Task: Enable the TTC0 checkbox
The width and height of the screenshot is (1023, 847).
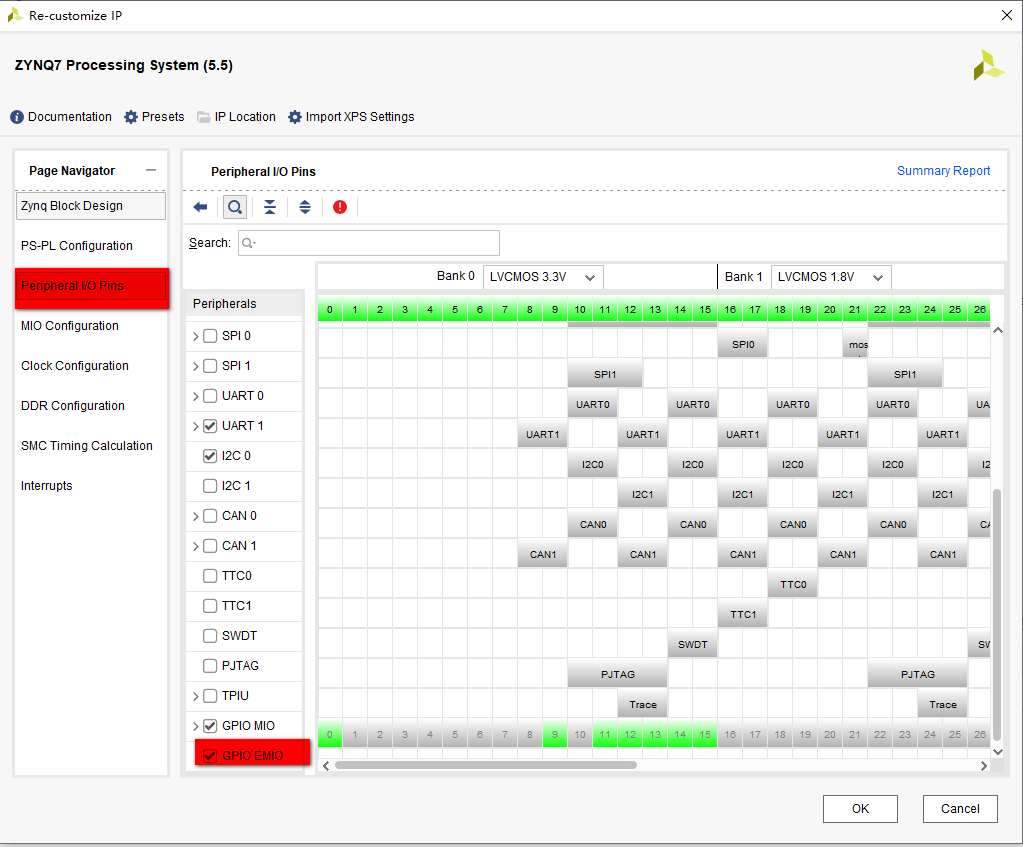Action: 210,576
